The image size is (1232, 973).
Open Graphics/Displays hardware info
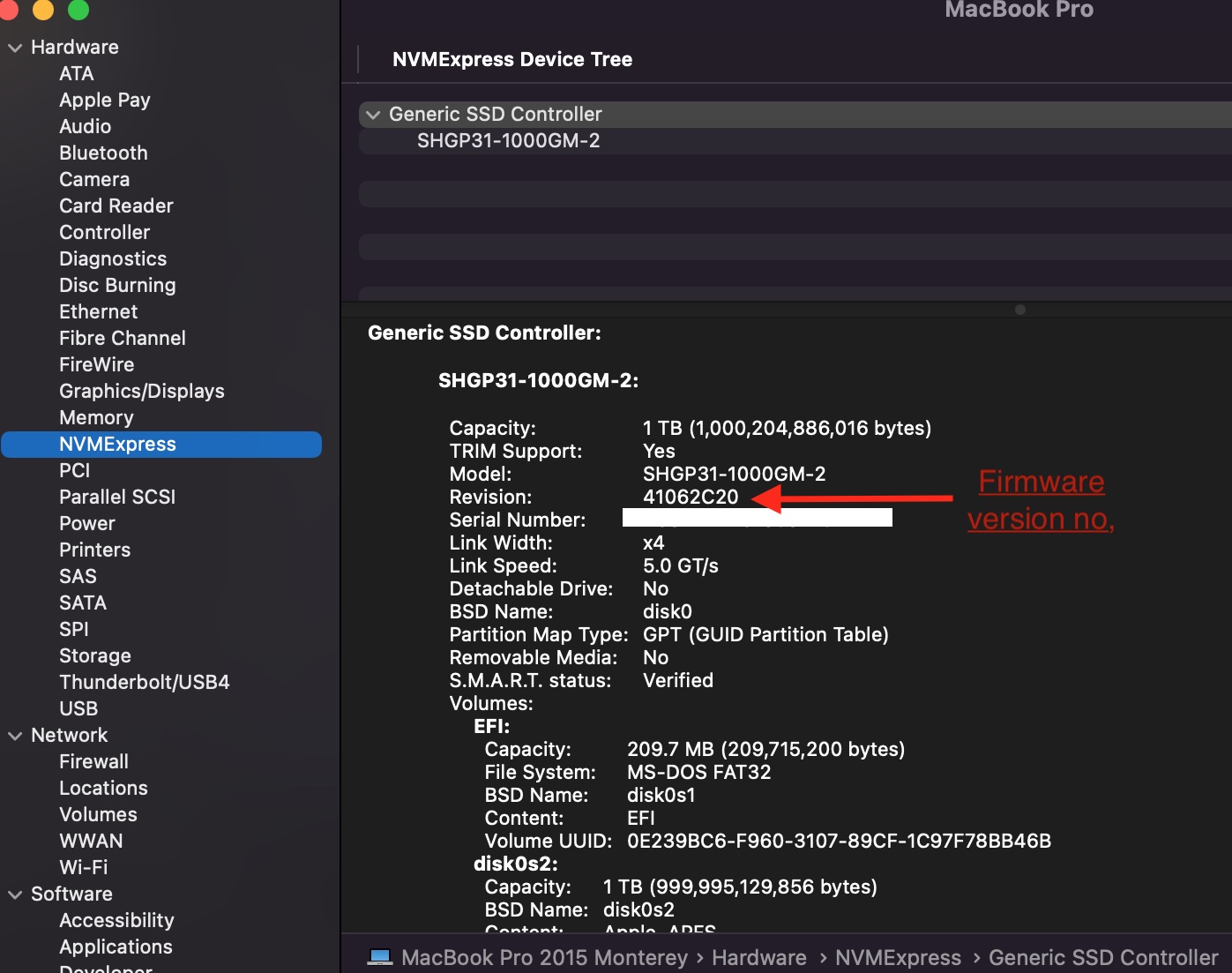(142, 392)
